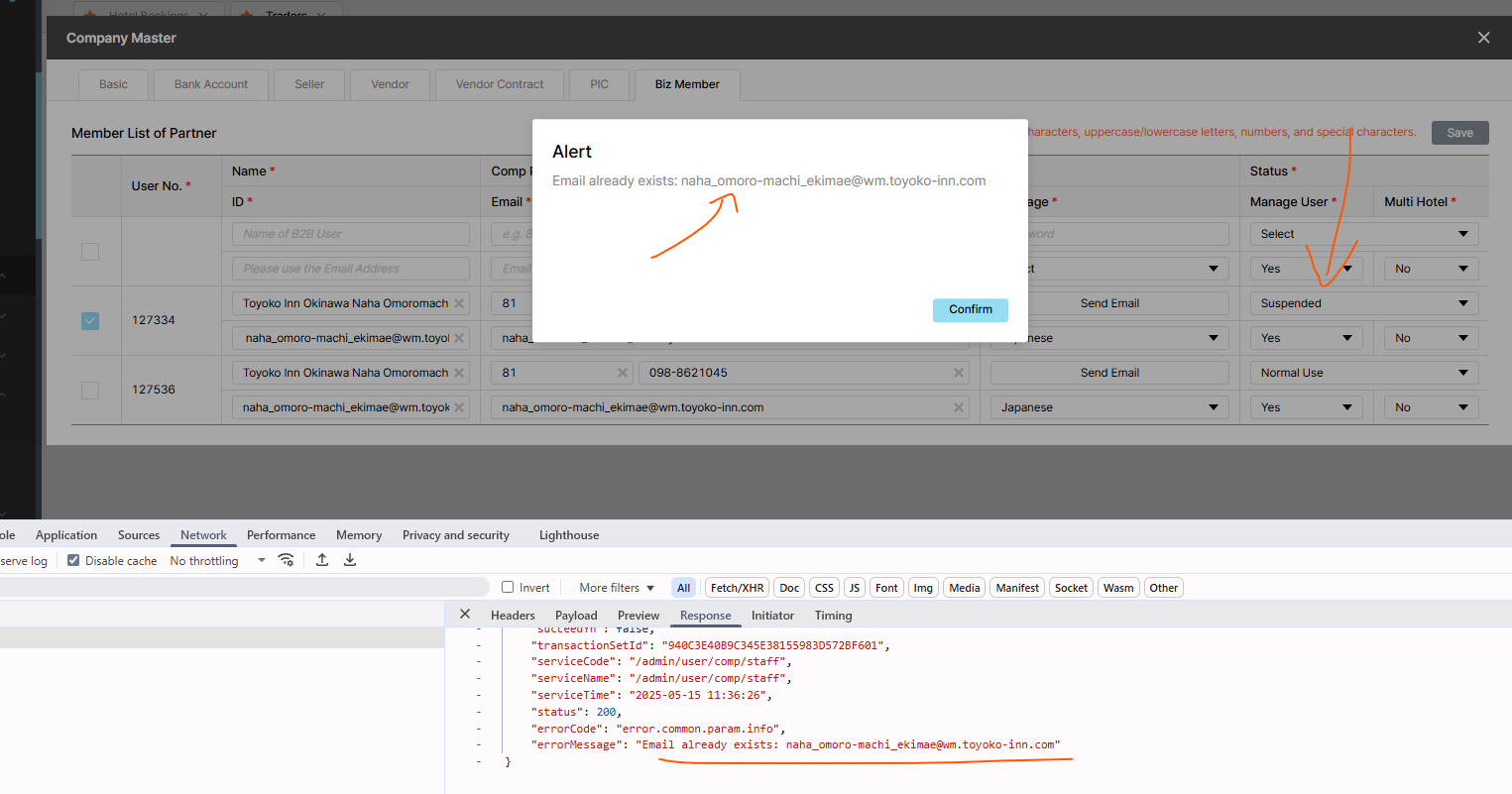
Task: Clear phone number 098-8621045 field
Action: click(959, 373)
